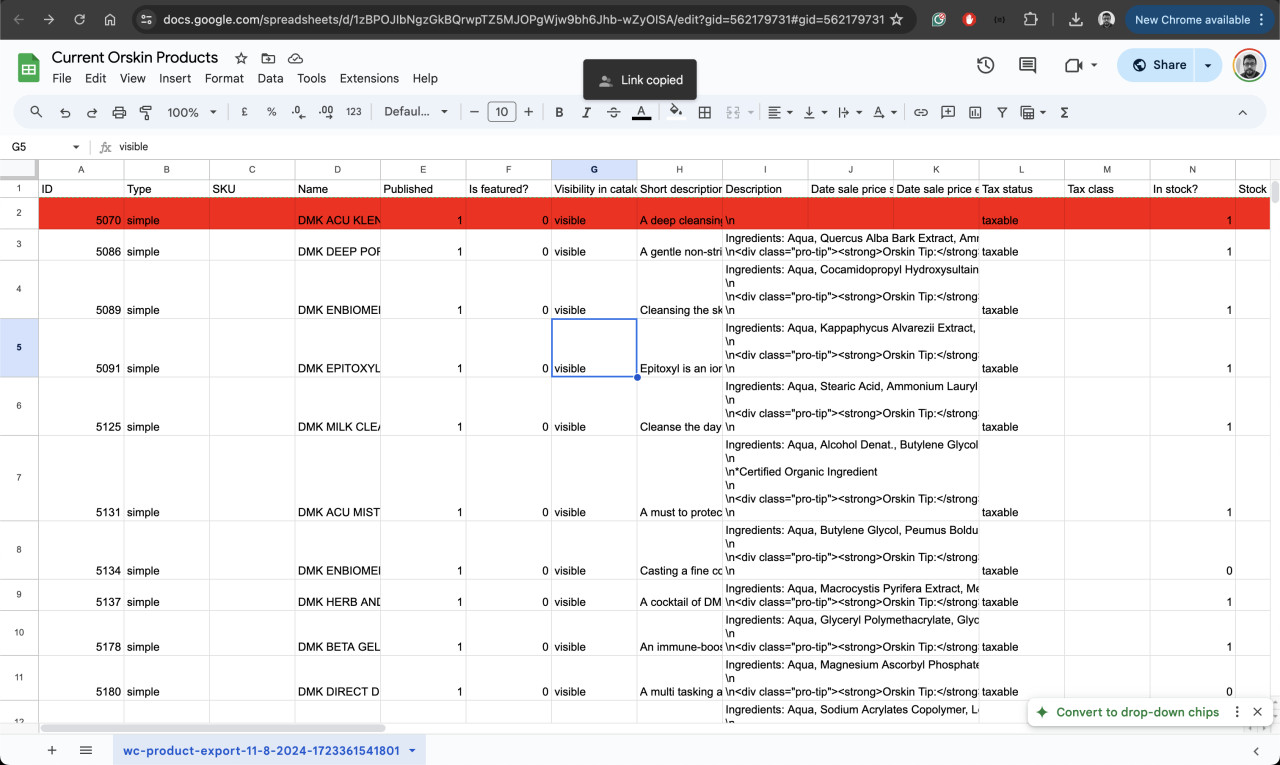Dismiss the drop-down chips suggestion
This screenshot has width=1280, height=765.
(x=1258, y=712)
